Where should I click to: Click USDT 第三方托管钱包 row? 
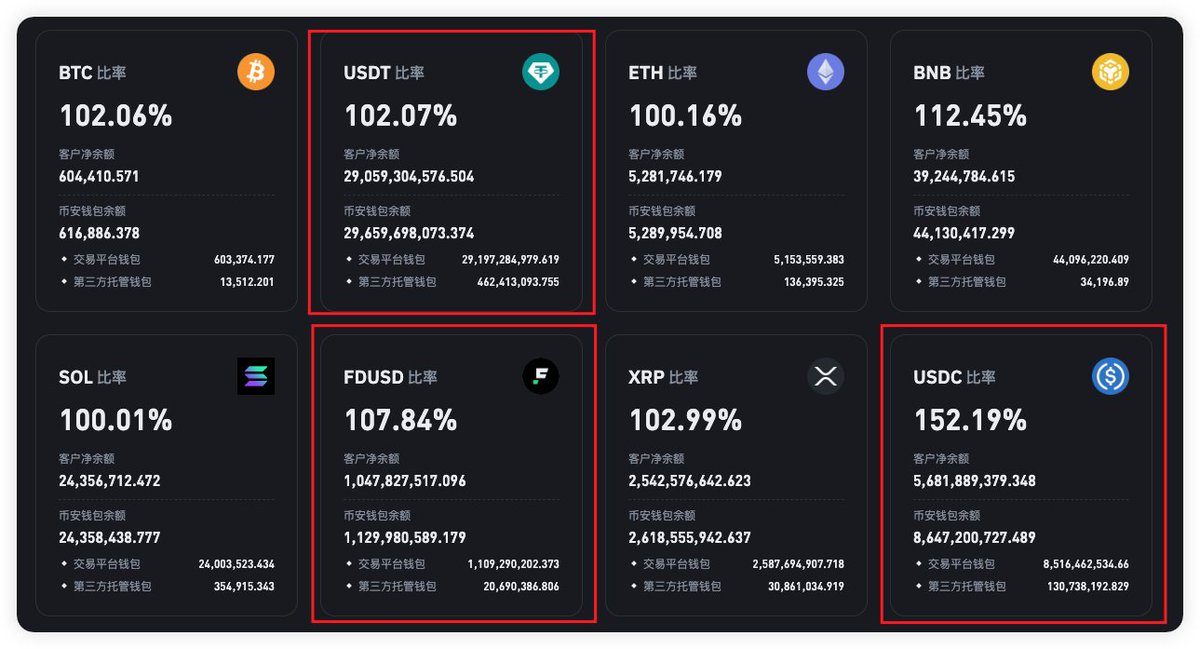click(452, 282)
